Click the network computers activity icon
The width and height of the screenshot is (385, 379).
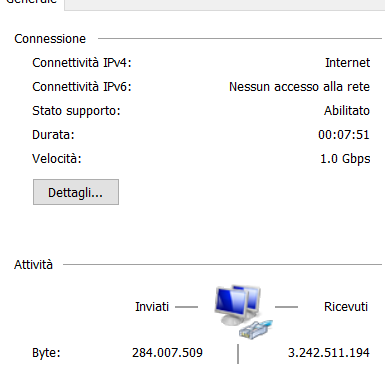(237, 305)
